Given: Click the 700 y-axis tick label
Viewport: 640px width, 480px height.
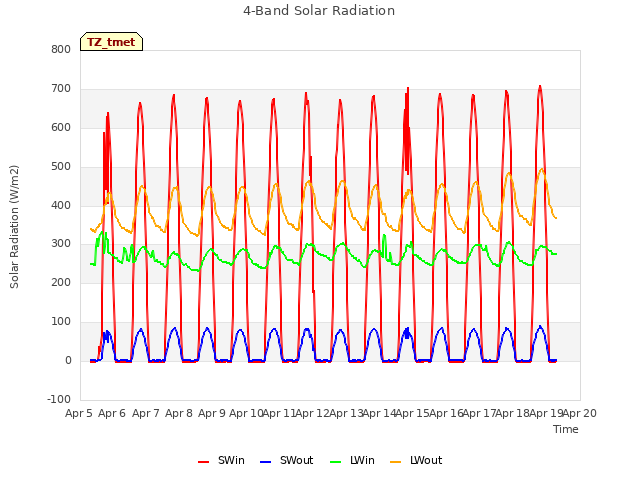Looking at the screenshot, I should (x=61, y=89).
